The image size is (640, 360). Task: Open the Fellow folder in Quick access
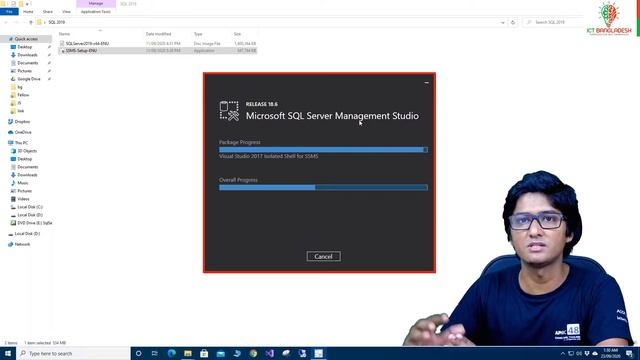[23, 95]
